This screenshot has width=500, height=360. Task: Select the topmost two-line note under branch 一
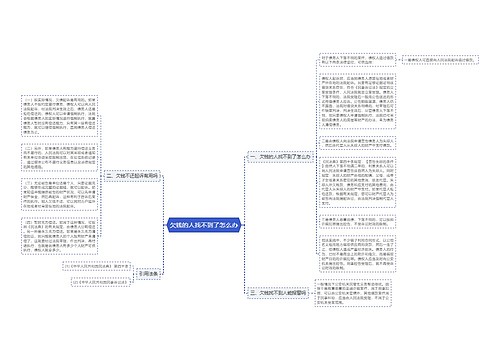357,60
